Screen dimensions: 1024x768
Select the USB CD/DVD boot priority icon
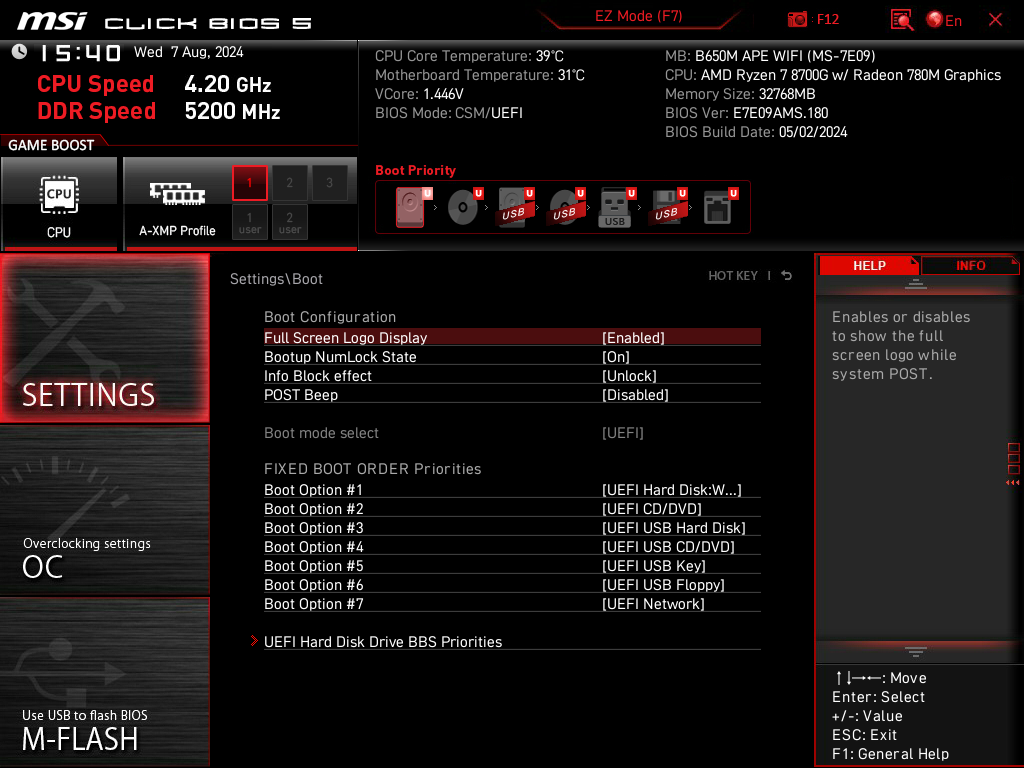(566, 207)
